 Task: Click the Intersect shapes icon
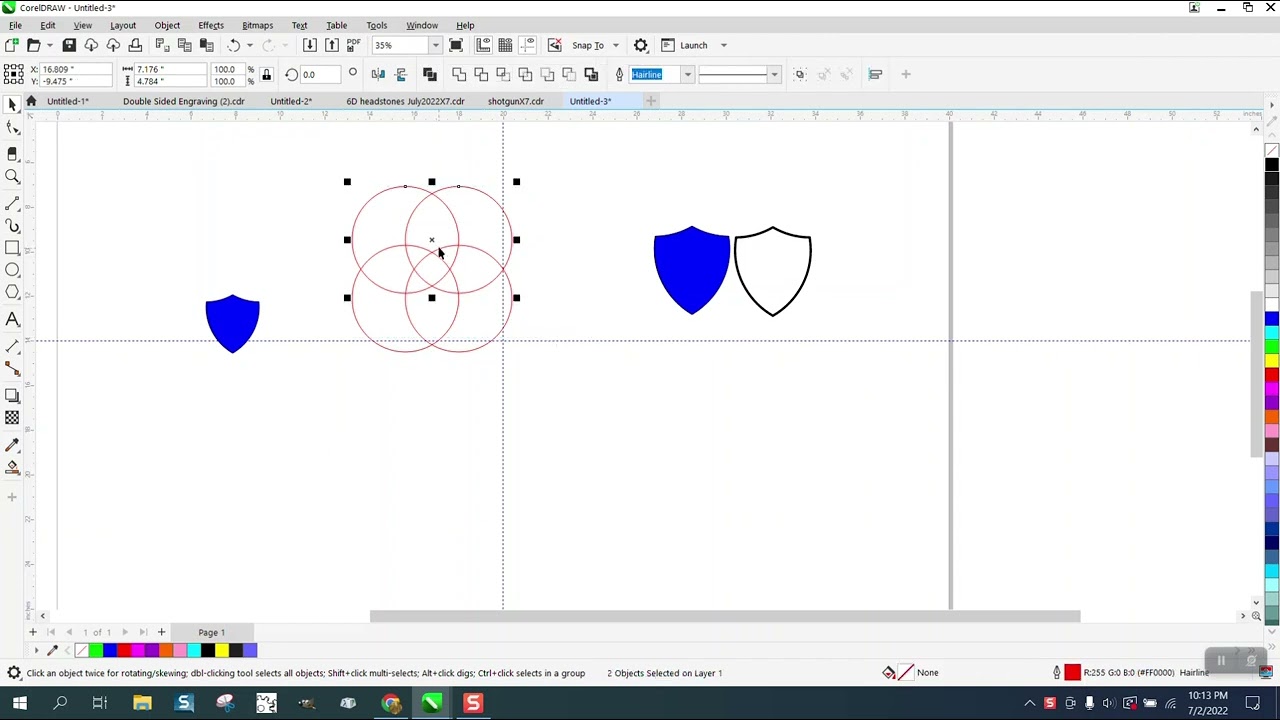point(503,74)
